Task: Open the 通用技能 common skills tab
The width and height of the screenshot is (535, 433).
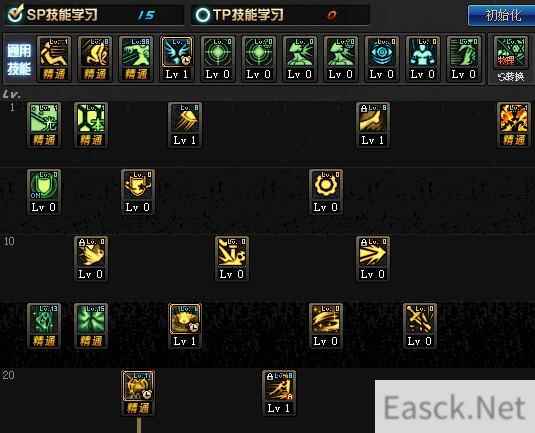Action: coord(19,59)
